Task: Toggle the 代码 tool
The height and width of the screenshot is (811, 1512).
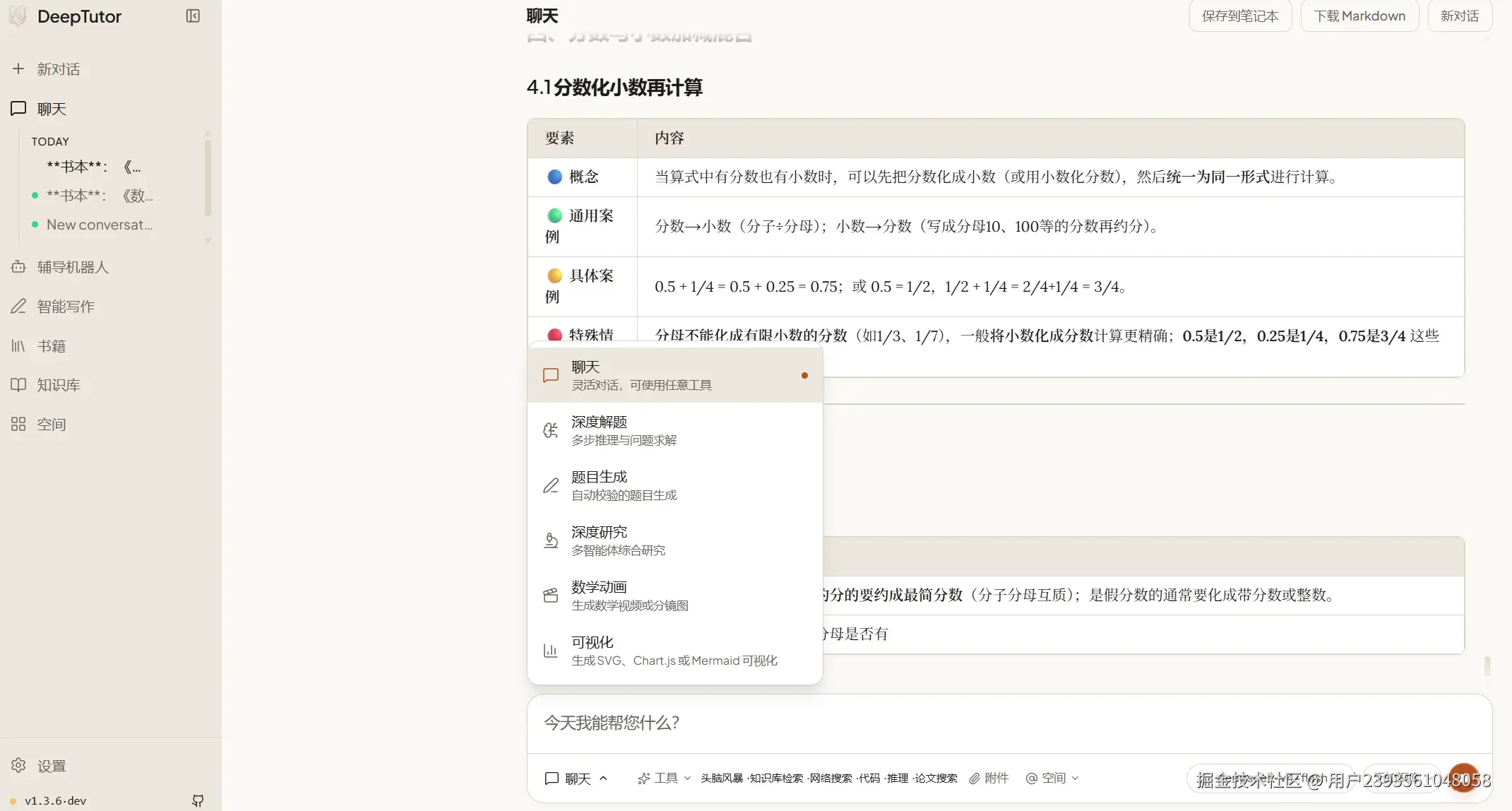Action: (x=869, y=779)
